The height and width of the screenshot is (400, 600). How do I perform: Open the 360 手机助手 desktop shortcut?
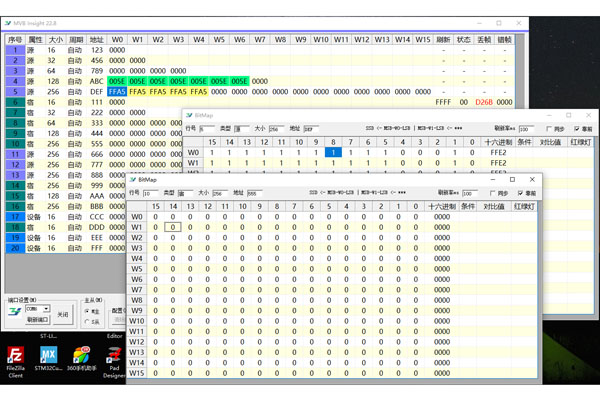pos(81,358)
